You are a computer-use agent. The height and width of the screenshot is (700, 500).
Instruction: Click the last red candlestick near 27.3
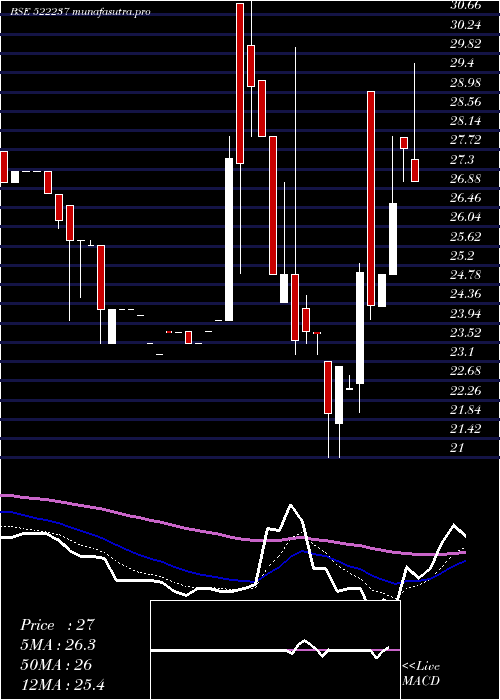click(x=415, y=171)
